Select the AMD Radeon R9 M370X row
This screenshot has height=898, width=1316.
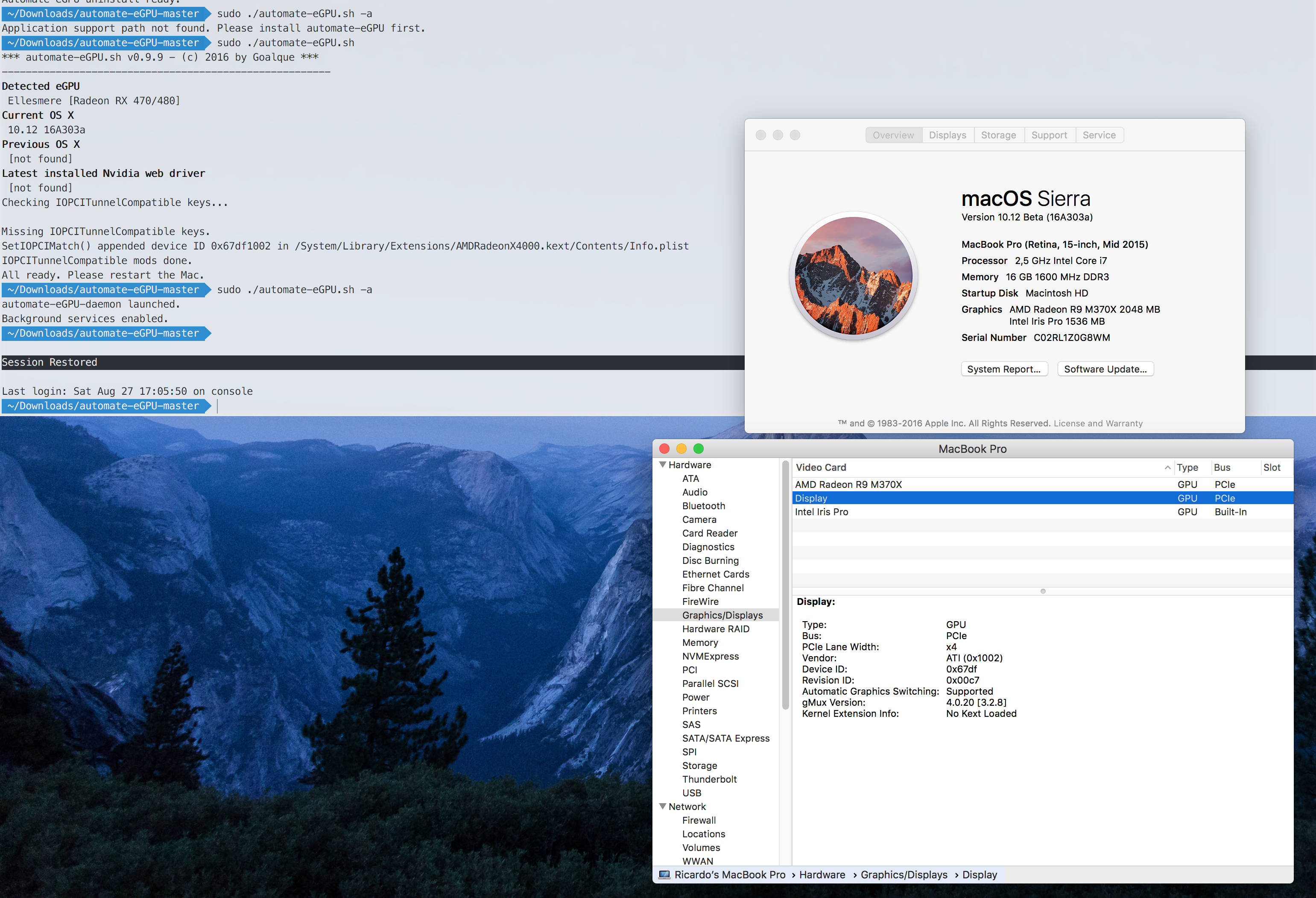[x=1042, y=484]
